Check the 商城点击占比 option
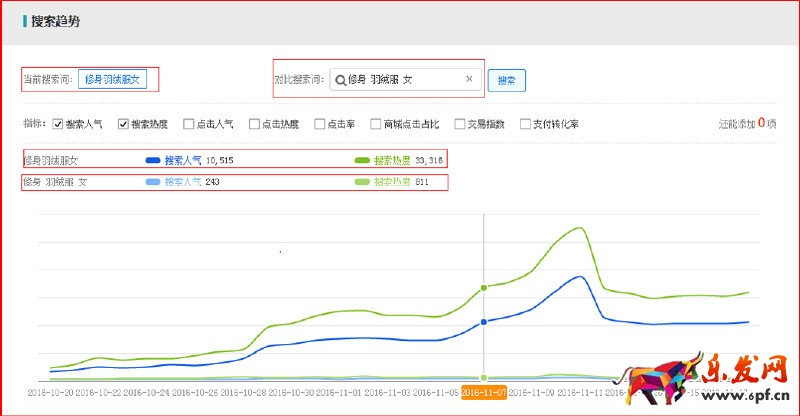Screen dimensions: 800x416 (375, 125)
